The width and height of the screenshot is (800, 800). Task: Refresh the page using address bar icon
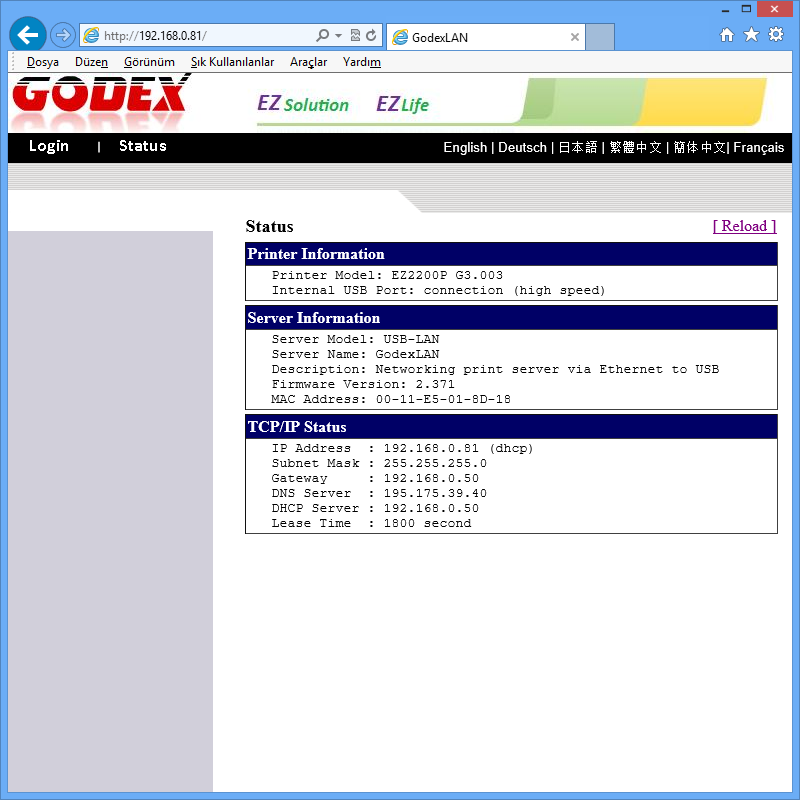(372, 36)
